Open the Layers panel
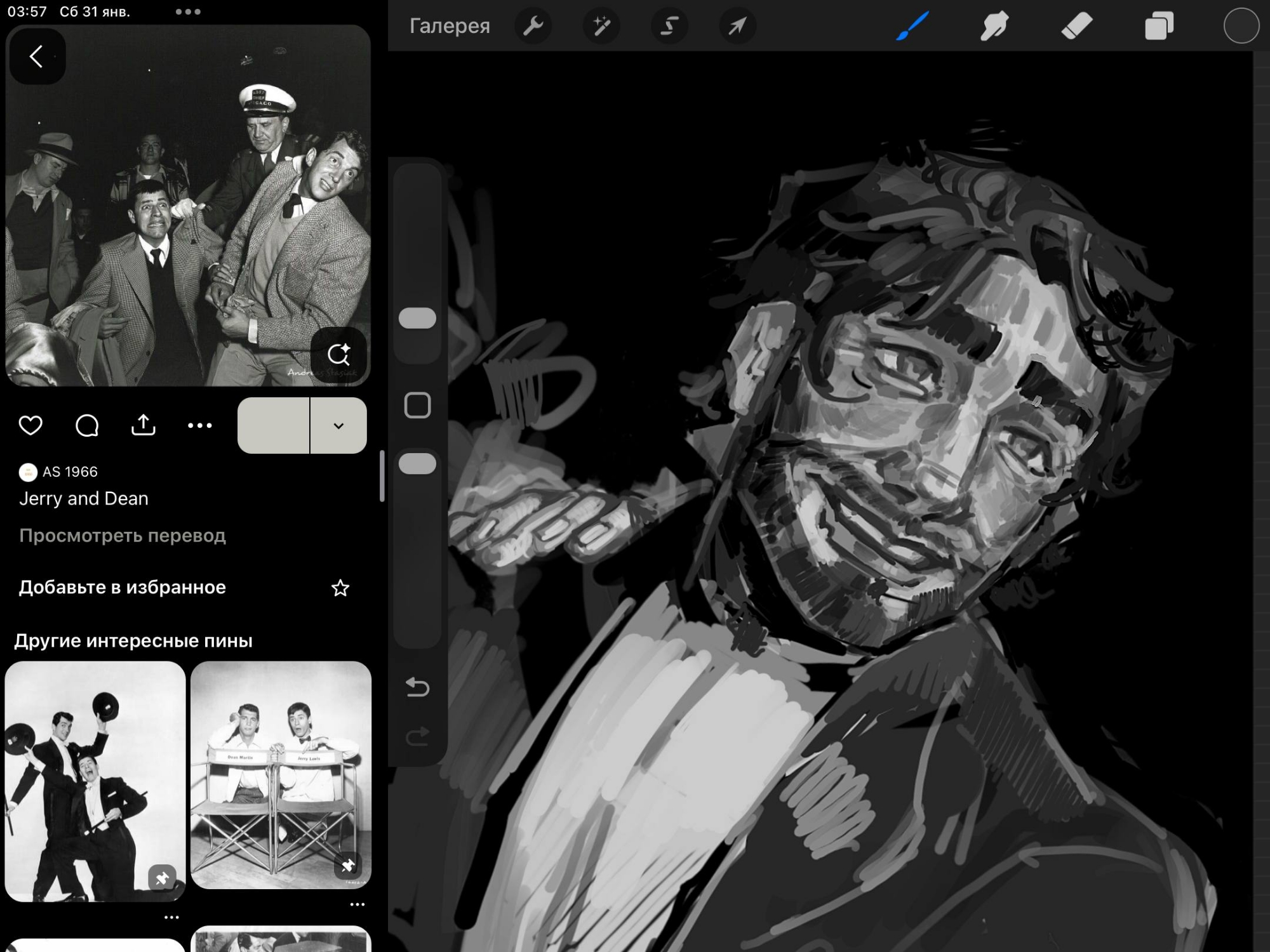Screen dimensions: 1270x952 pyautogui.click(x=1159, y=26)
